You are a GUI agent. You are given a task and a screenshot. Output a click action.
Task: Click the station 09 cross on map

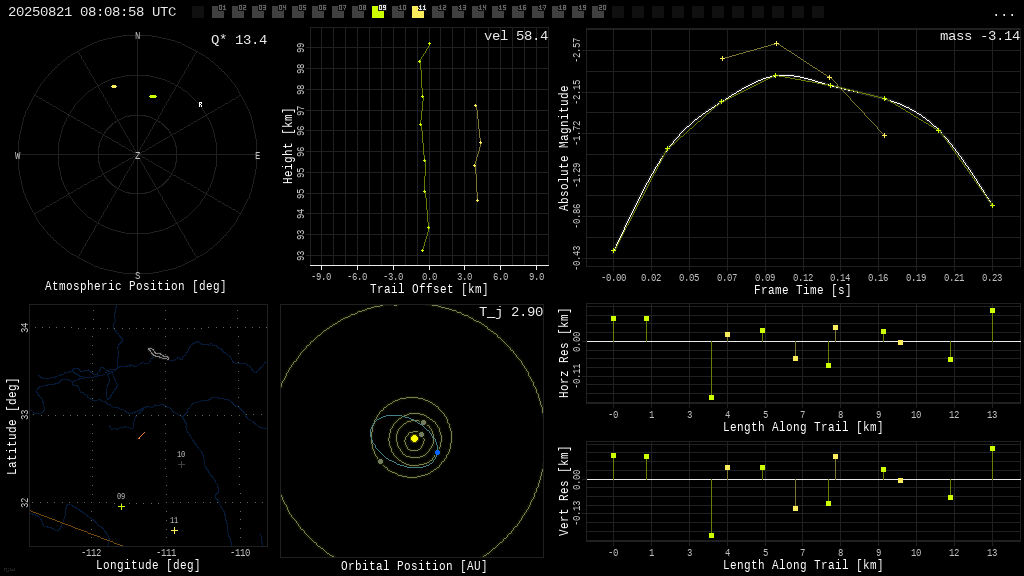(x=121, y=507)
